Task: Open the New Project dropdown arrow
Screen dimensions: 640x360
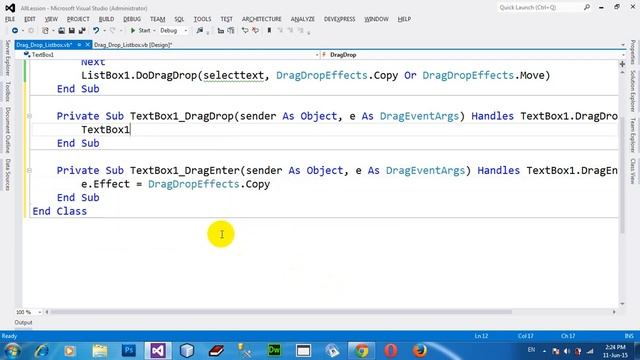Action: click(x=53, y=31)
